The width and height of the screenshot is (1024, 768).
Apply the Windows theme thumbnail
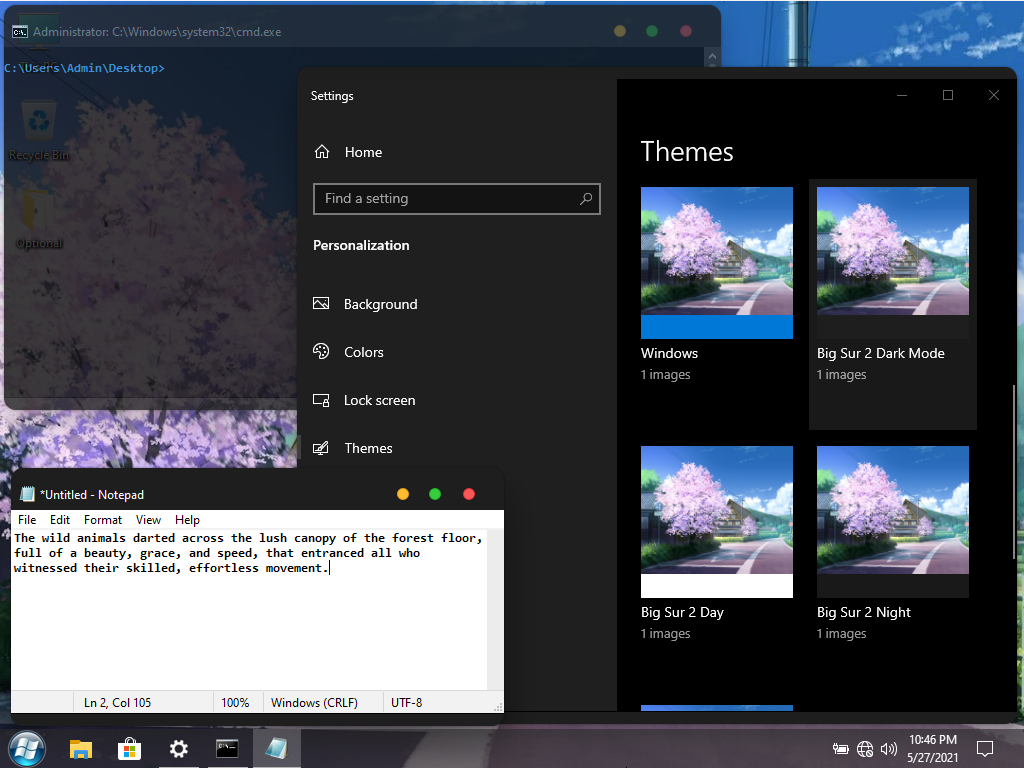[716, 263]
